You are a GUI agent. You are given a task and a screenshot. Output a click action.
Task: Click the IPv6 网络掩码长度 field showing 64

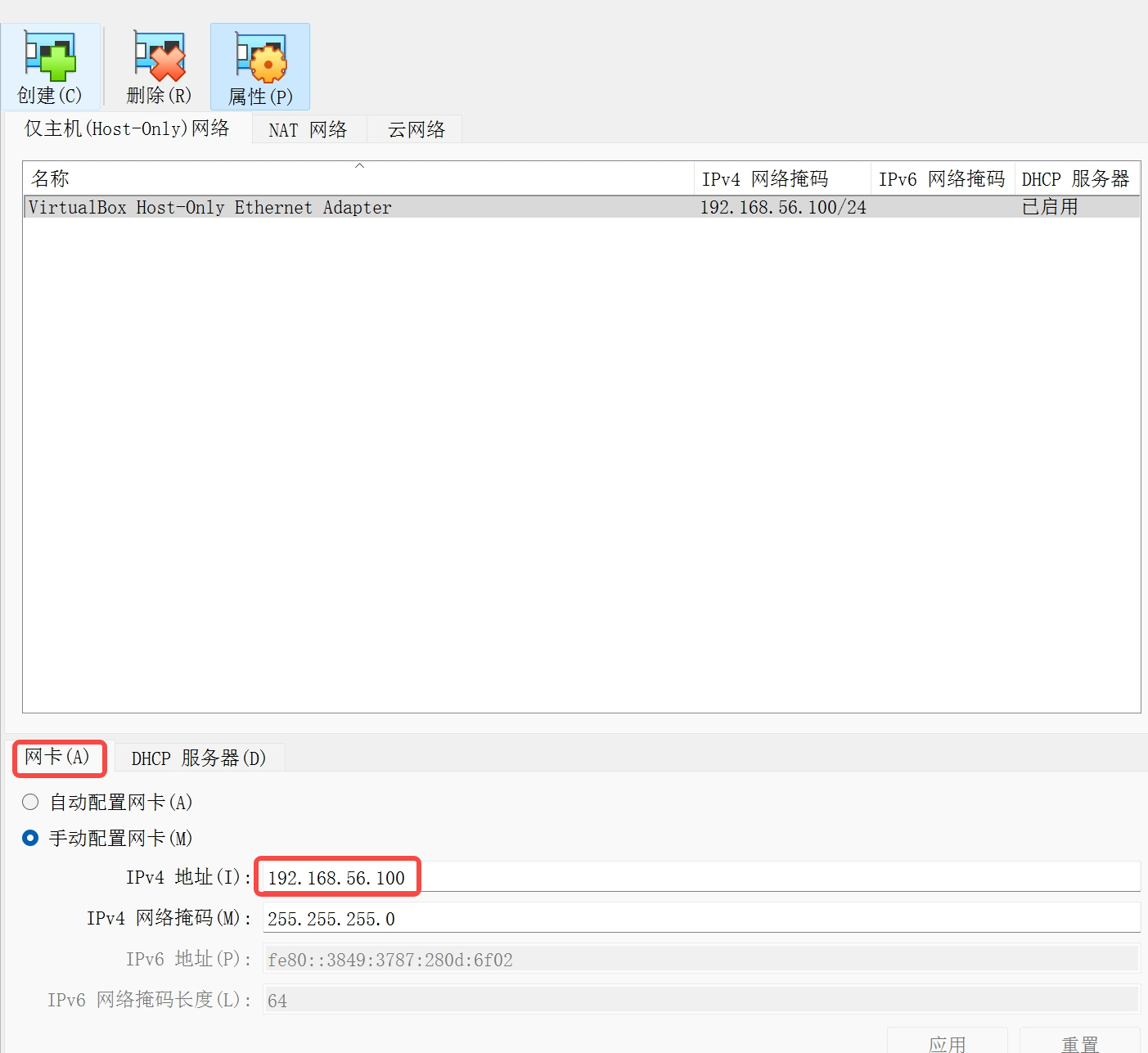[x=701, y=1000]
